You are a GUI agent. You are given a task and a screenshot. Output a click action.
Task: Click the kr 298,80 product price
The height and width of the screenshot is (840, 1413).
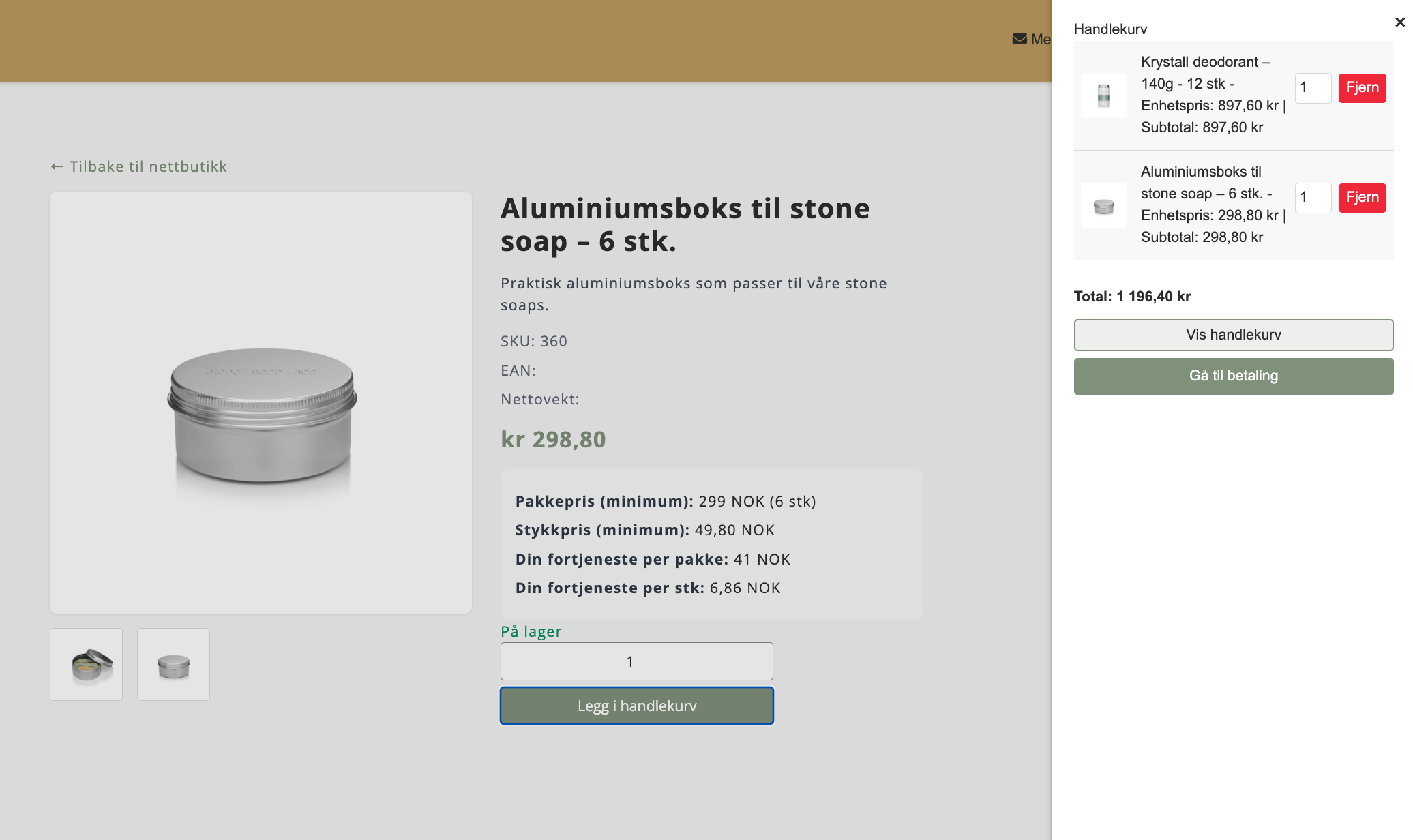coord(553,440)
